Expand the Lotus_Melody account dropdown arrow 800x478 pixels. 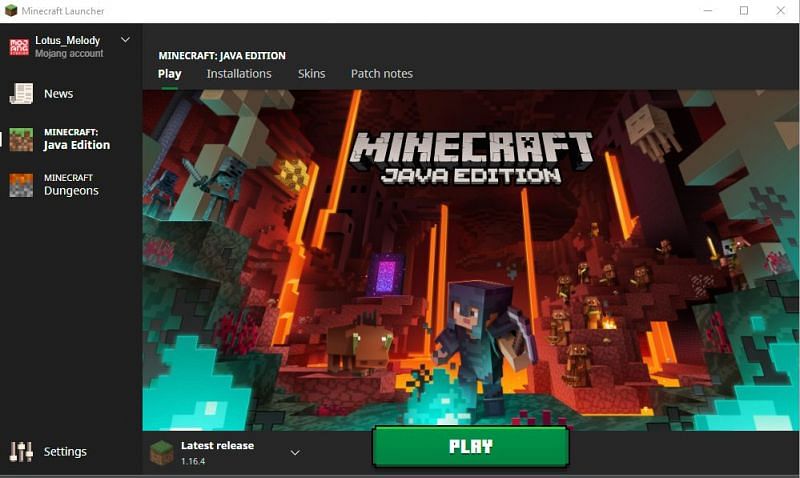(x=125, y=39)
